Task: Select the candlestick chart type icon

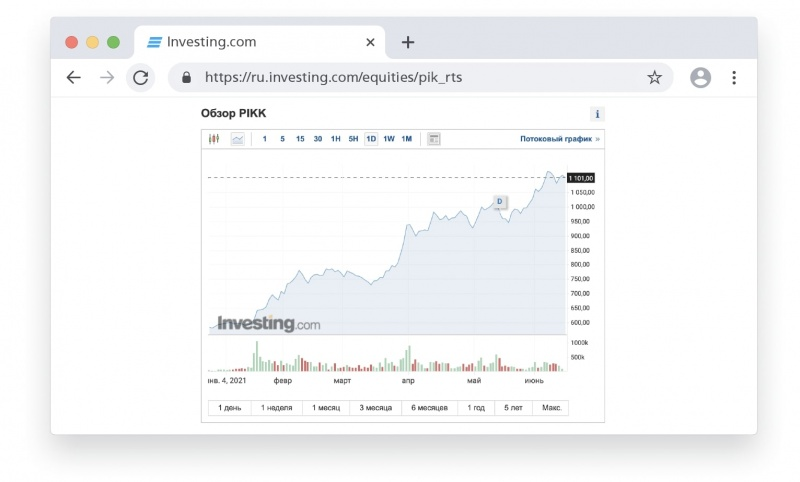Action: click(214, 139)
